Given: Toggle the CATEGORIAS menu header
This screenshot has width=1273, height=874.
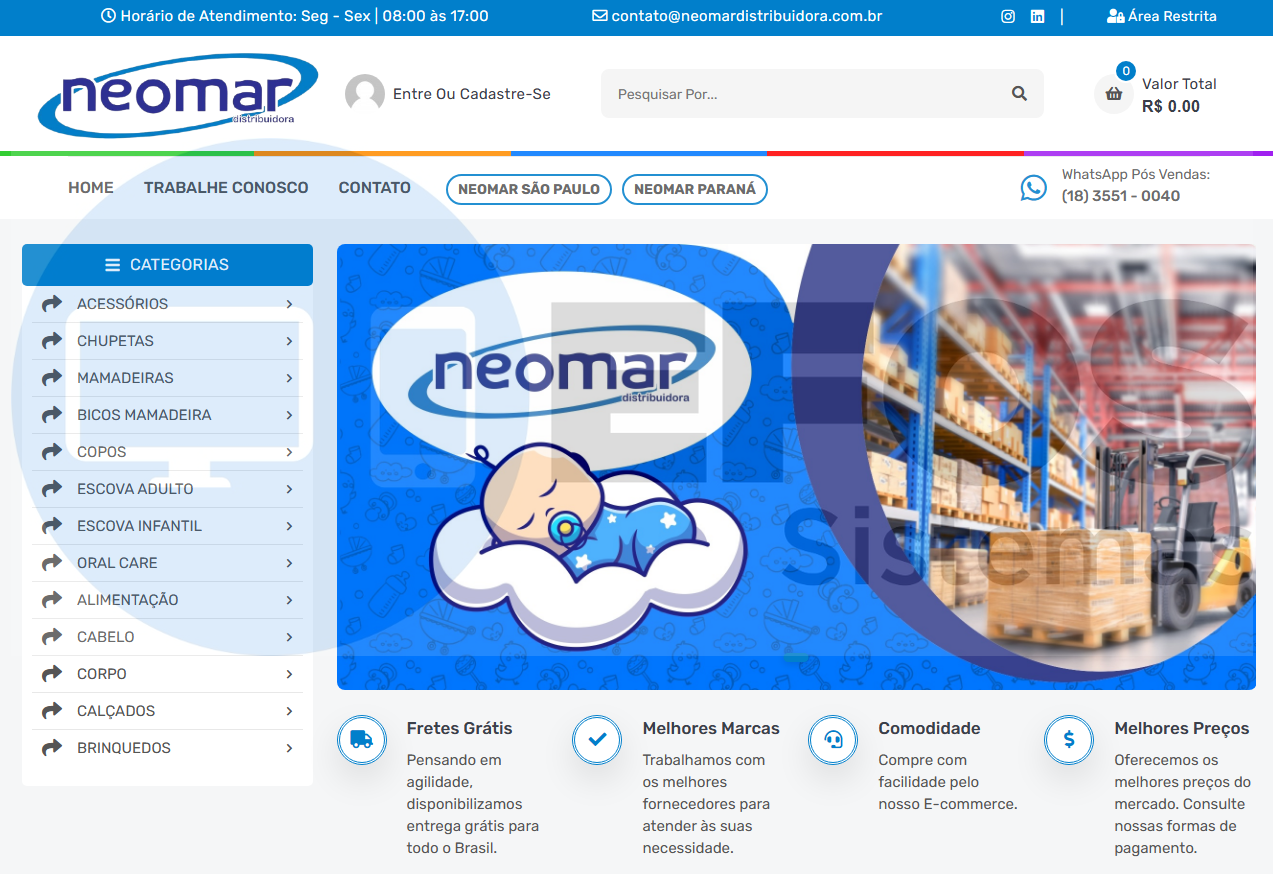Looking at the screenshot, I should coord(167,265).
